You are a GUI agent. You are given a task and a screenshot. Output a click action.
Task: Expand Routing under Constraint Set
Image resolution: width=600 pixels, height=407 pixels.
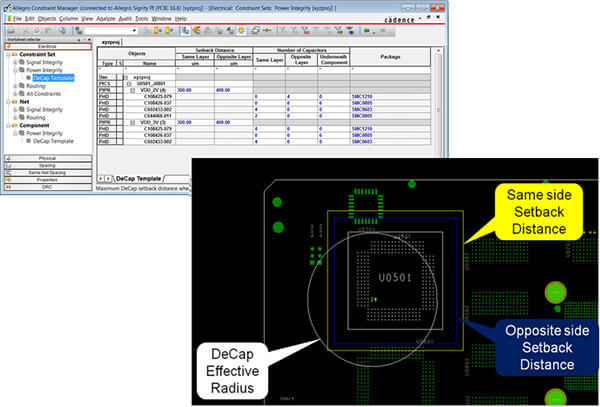[x=15, y=86]
